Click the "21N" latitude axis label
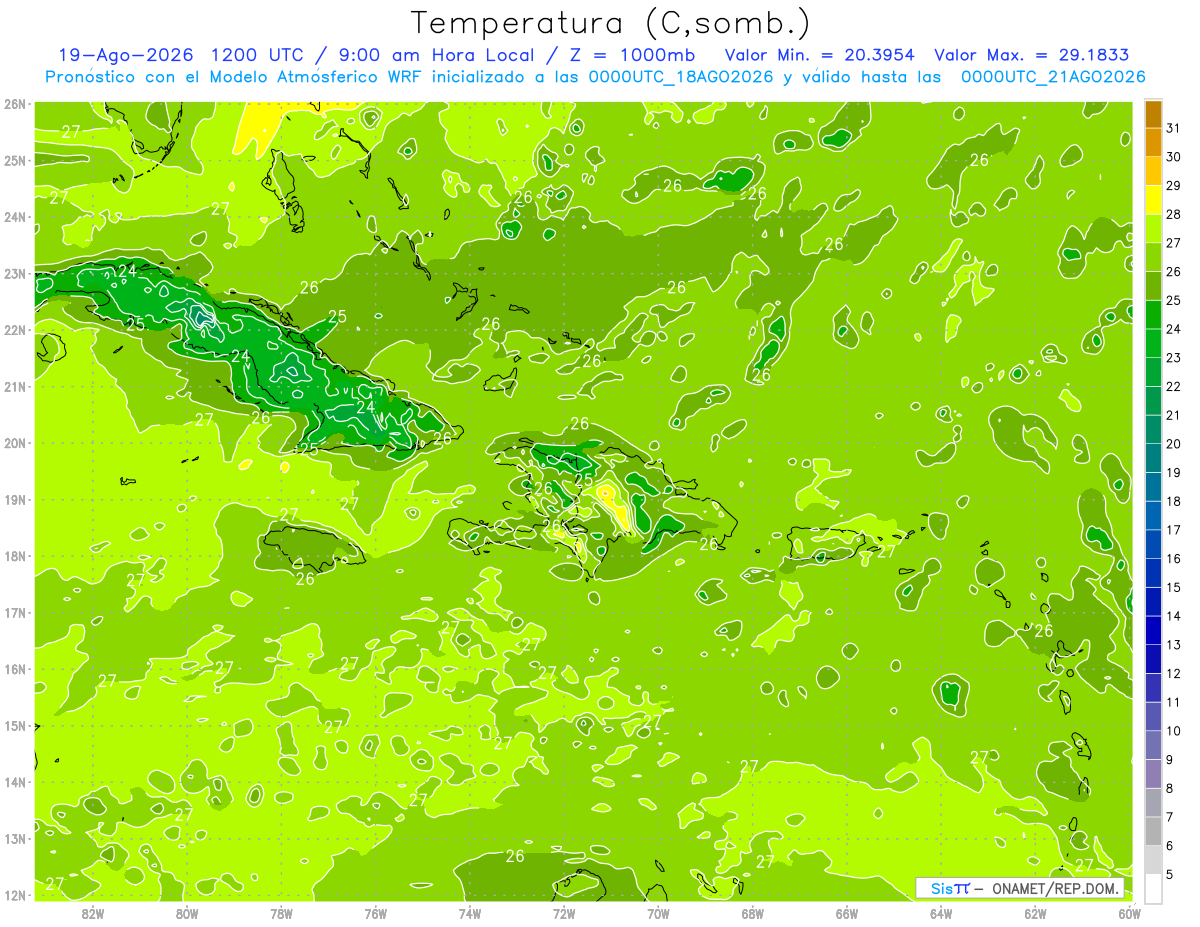Screen dimensions: 1200x927 [x=15, y=386]
